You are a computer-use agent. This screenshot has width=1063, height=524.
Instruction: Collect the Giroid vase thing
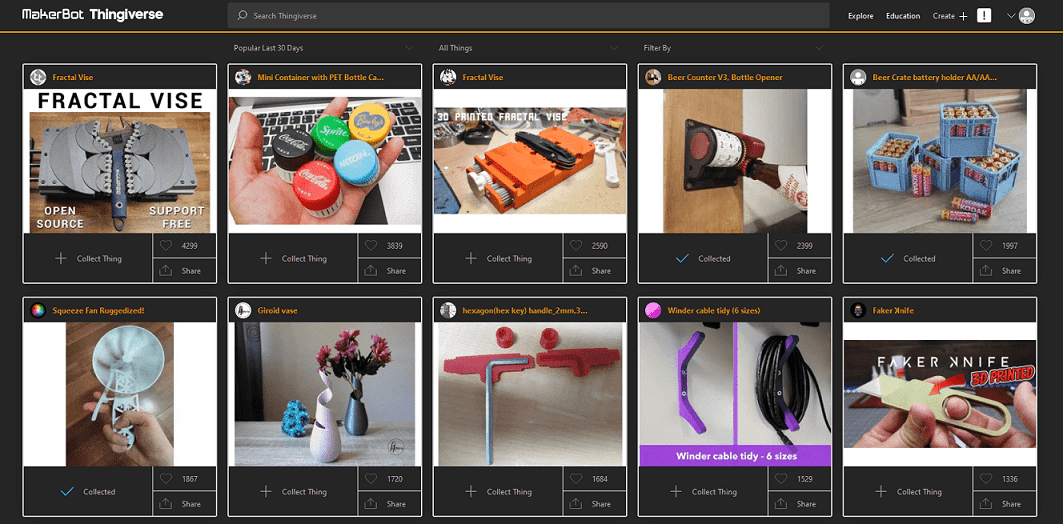pyautogui.click(x=293, y=491)
